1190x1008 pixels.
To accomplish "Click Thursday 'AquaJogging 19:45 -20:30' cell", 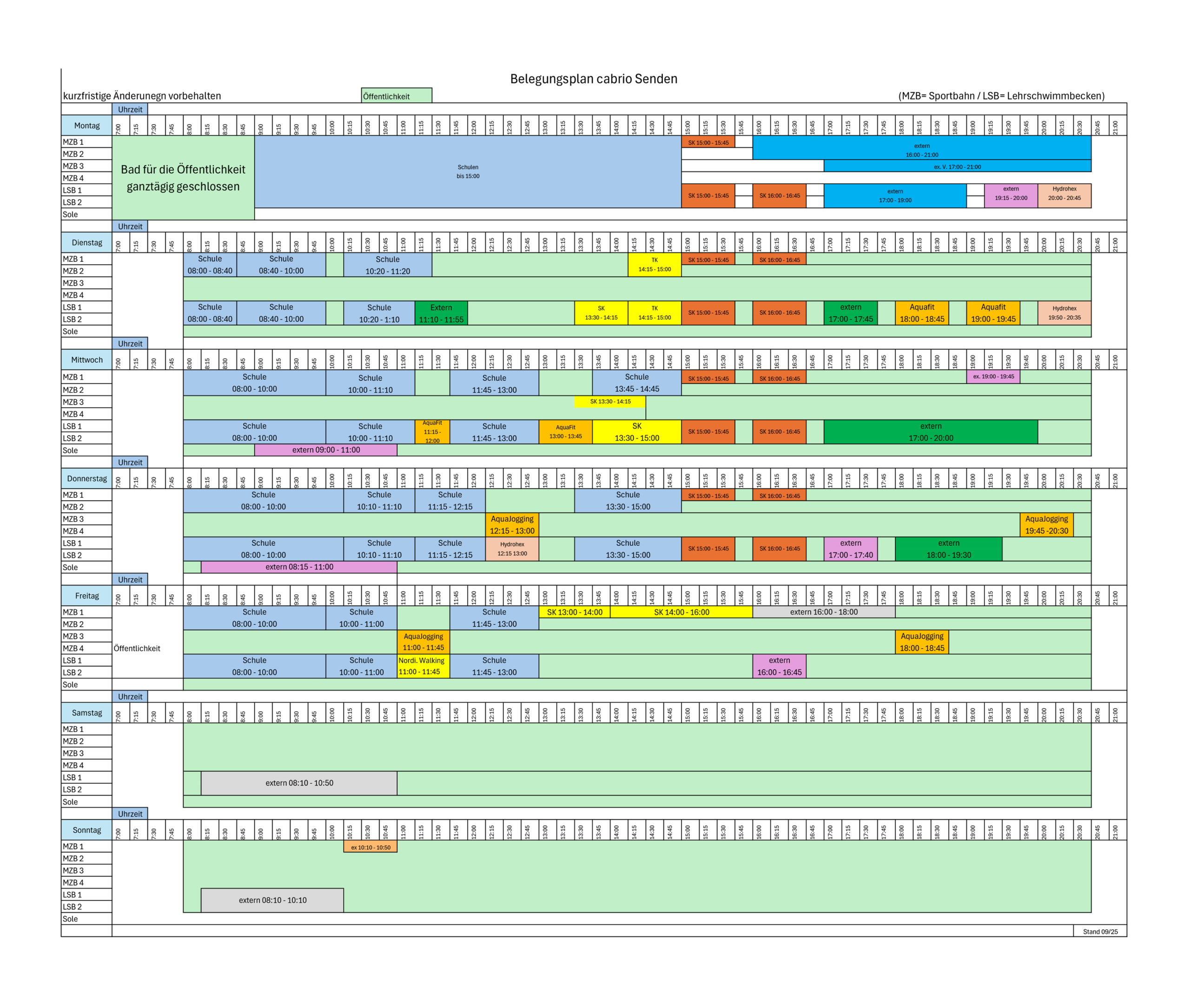I will coord(1046,524).
